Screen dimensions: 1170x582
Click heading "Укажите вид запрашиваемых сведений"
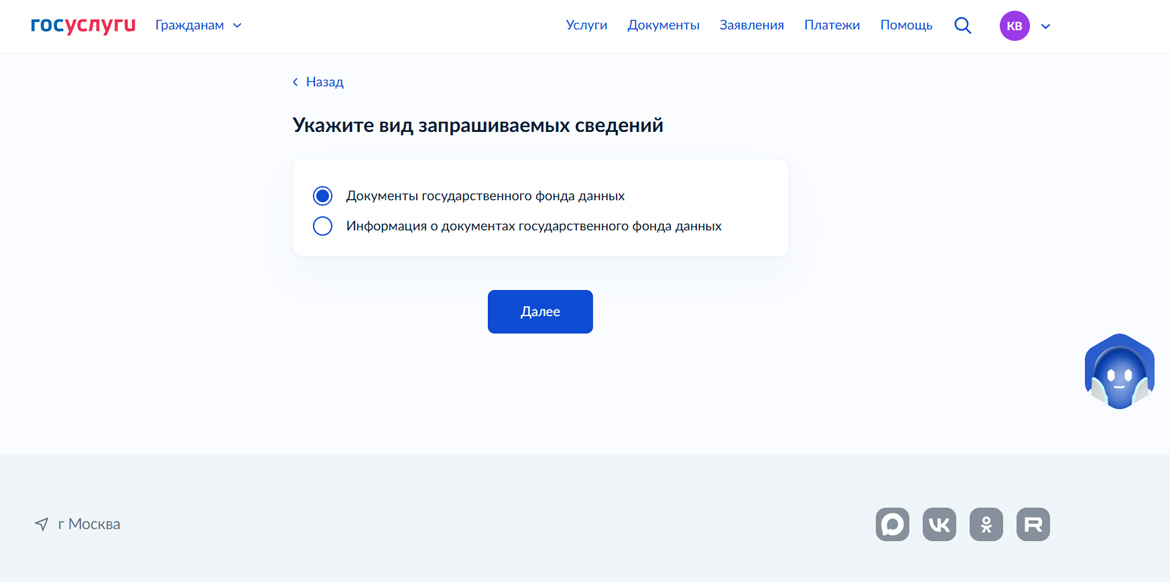point(478,125)
